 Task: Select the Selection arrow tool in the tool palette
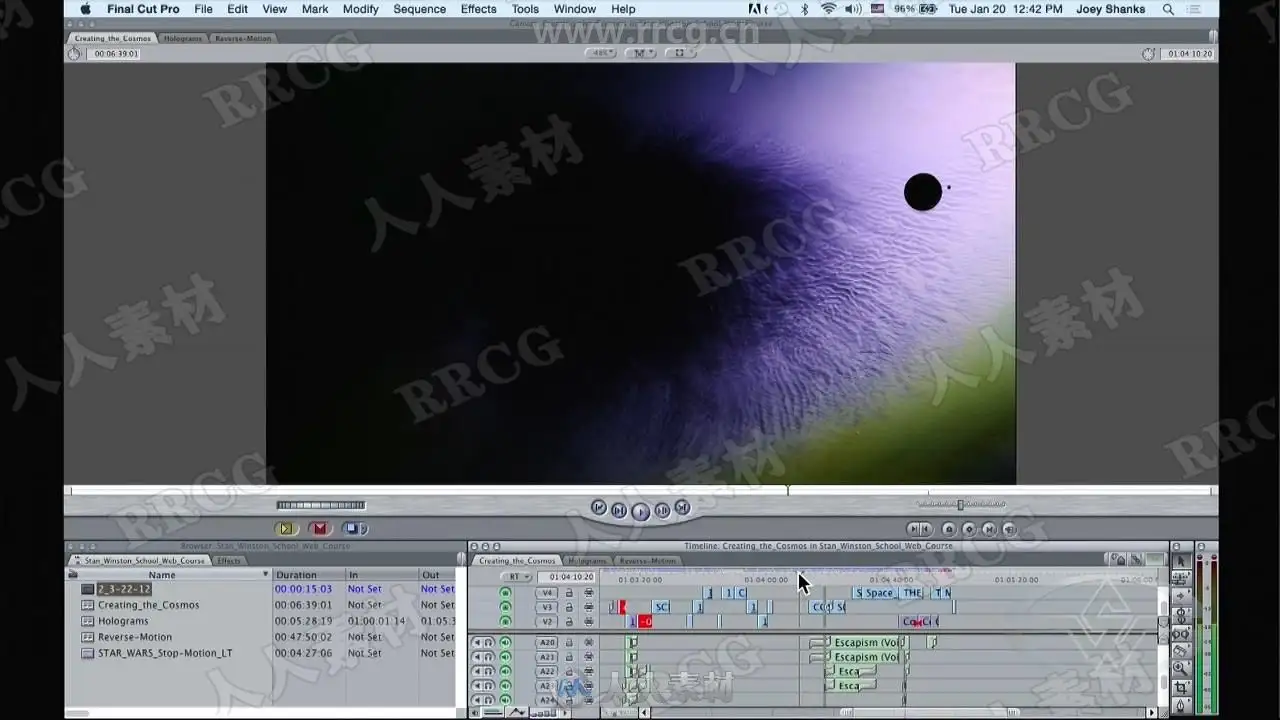[x=1180, y=562]
